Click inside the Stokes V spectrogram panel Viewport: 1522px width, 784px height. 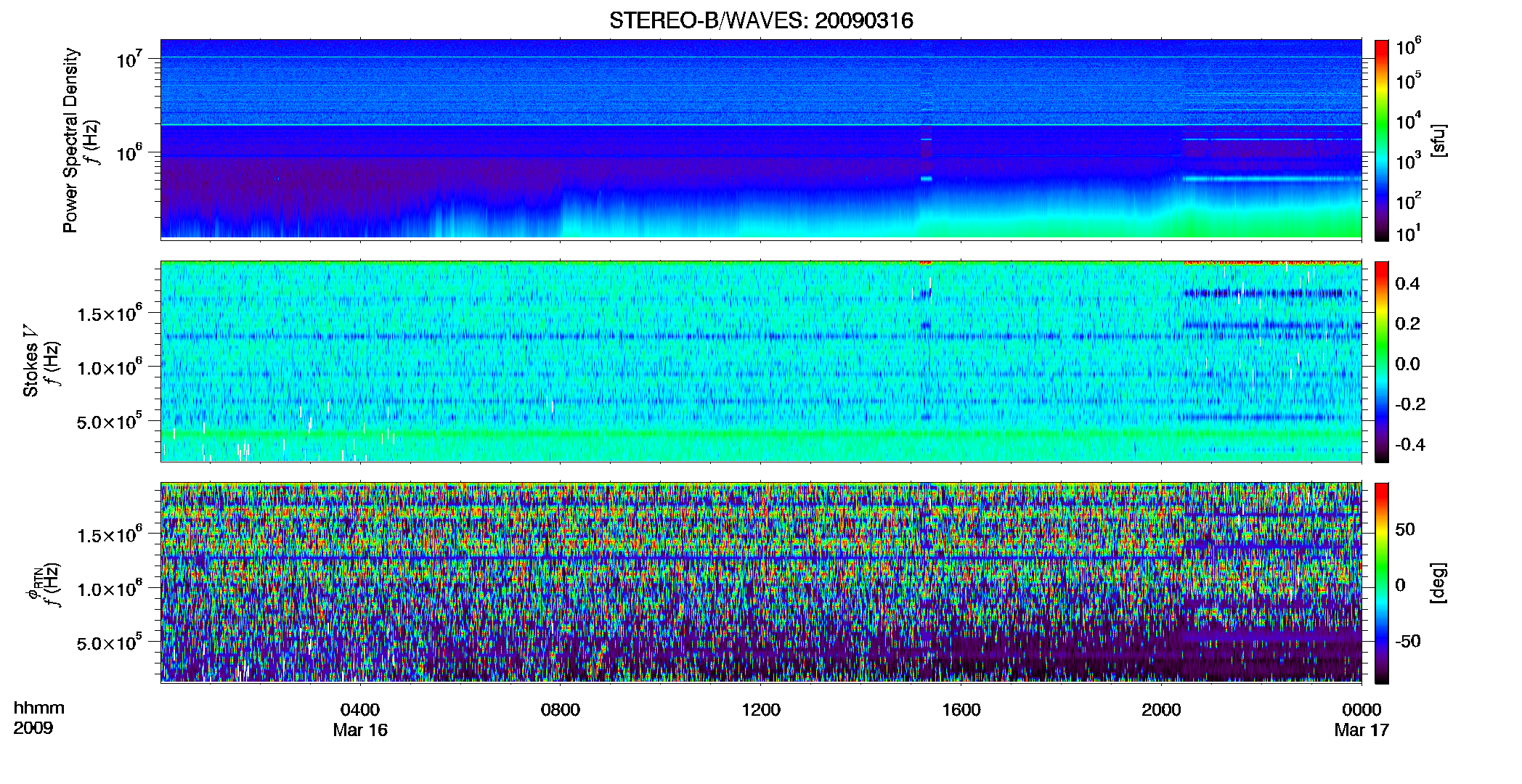point(761,361)
